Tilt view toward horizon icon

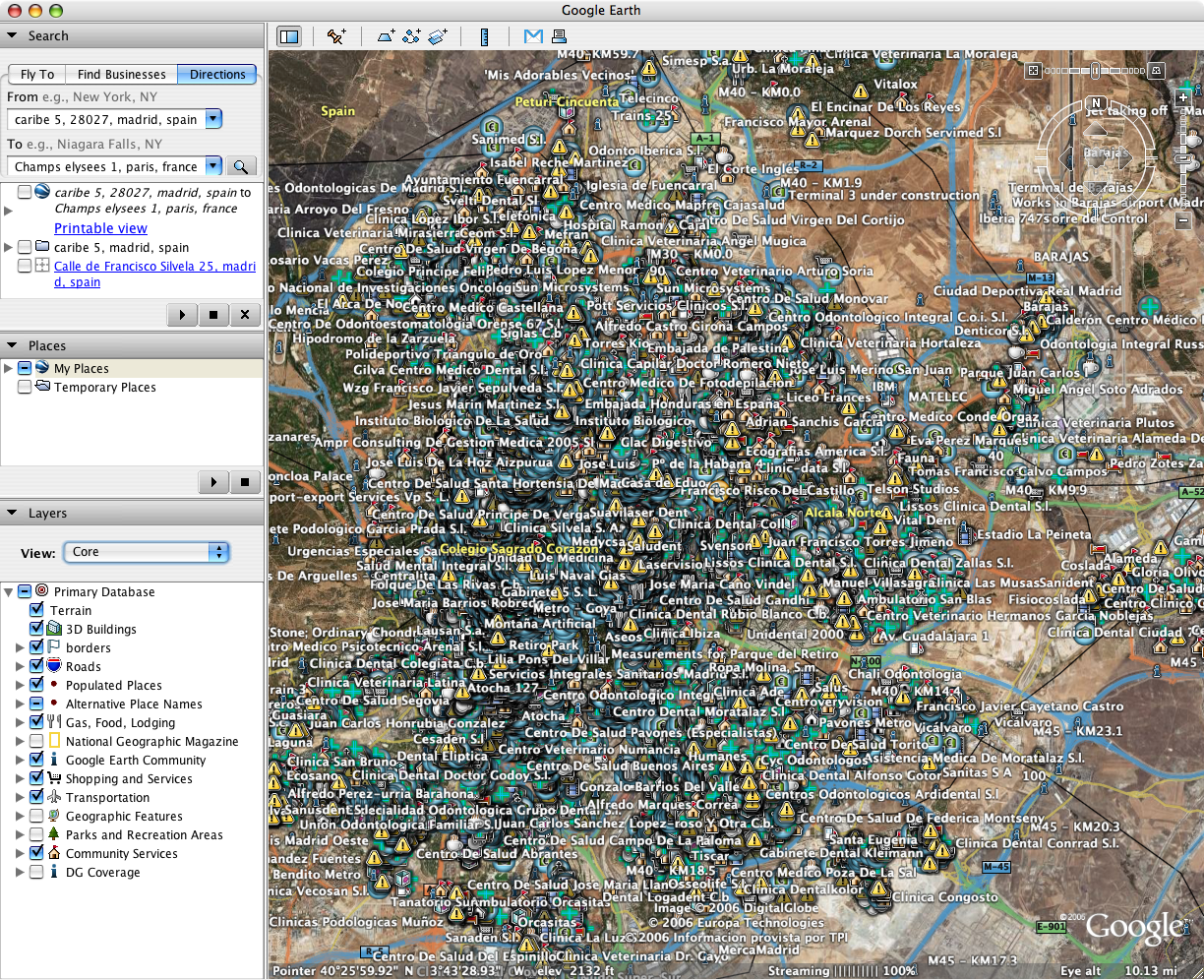coord(1158,71)
